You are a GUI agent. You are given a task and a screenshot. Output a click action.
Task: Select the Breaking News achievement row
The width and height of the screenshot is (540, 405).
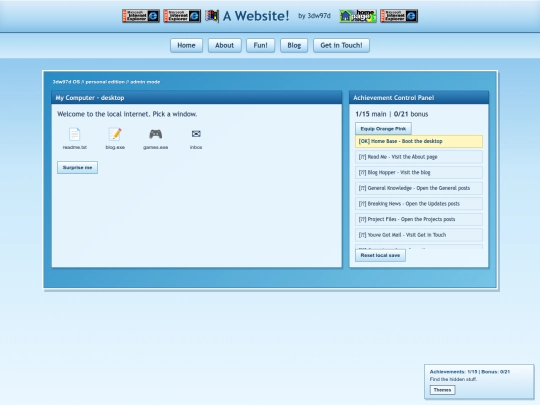[419, 204]
